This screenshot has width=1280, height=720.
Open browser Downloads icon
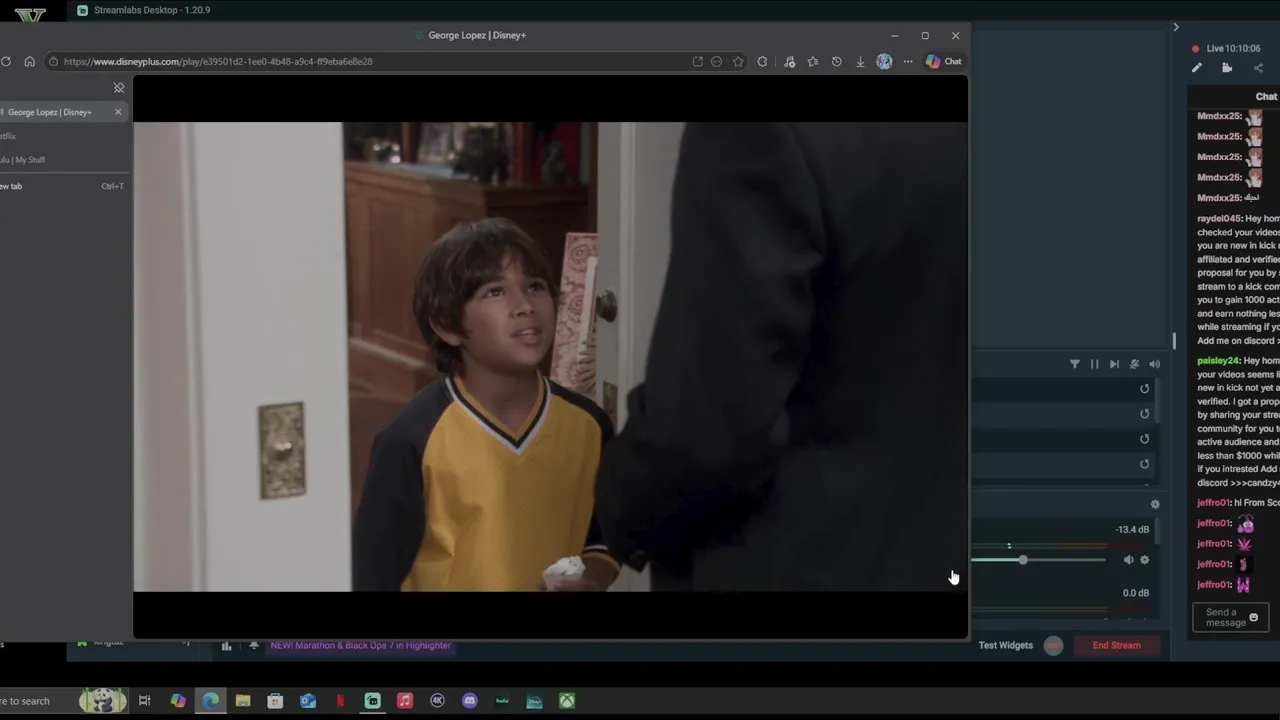tap(860, 61)
